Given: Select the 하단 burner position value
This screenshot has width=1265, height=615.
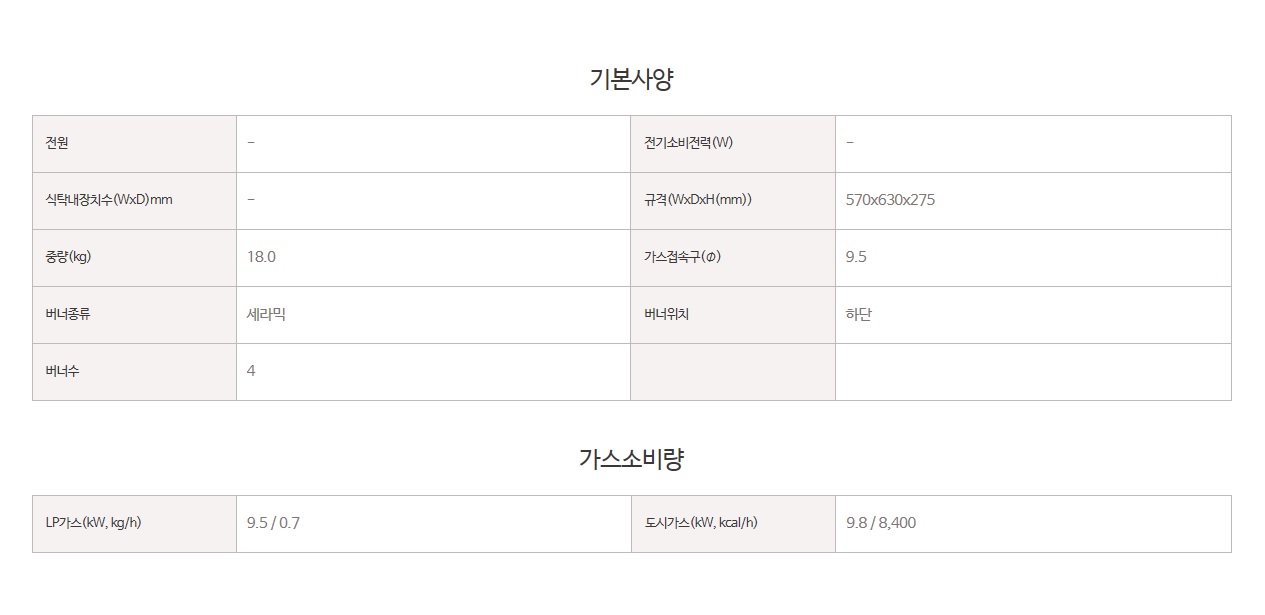Looking at the screenshot, I should tap(859, 314).
